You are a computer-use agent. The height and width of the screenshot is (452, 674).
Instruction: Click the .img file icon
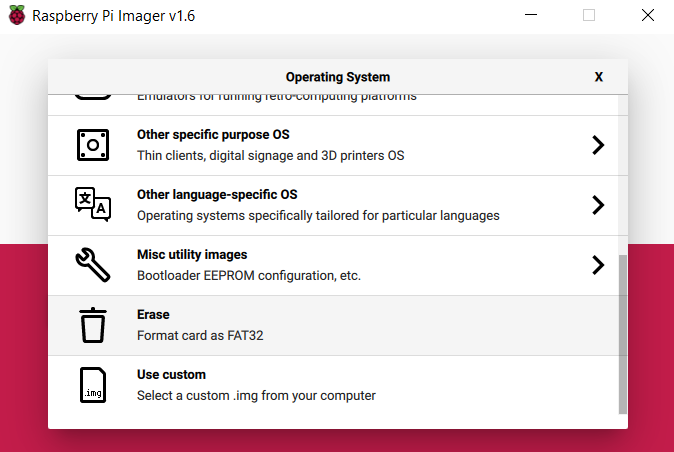[93, 385]
